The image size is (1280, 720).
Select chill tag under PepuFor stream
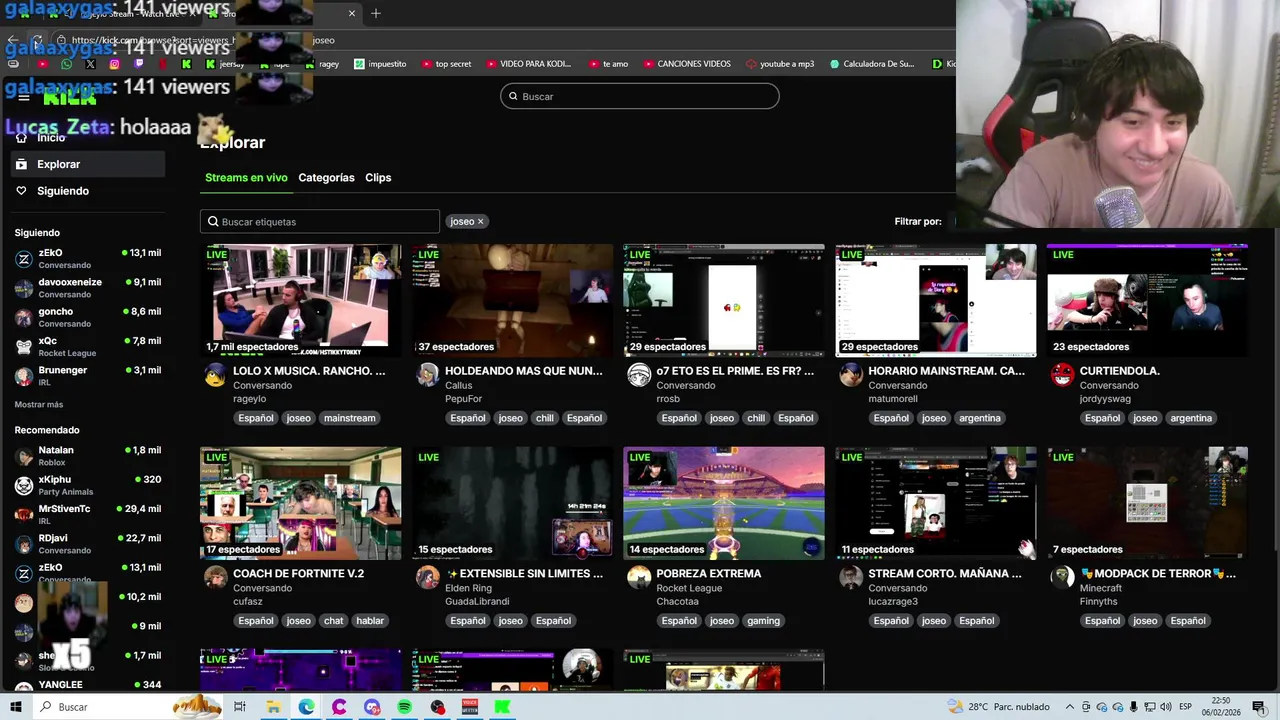point(545,418)
